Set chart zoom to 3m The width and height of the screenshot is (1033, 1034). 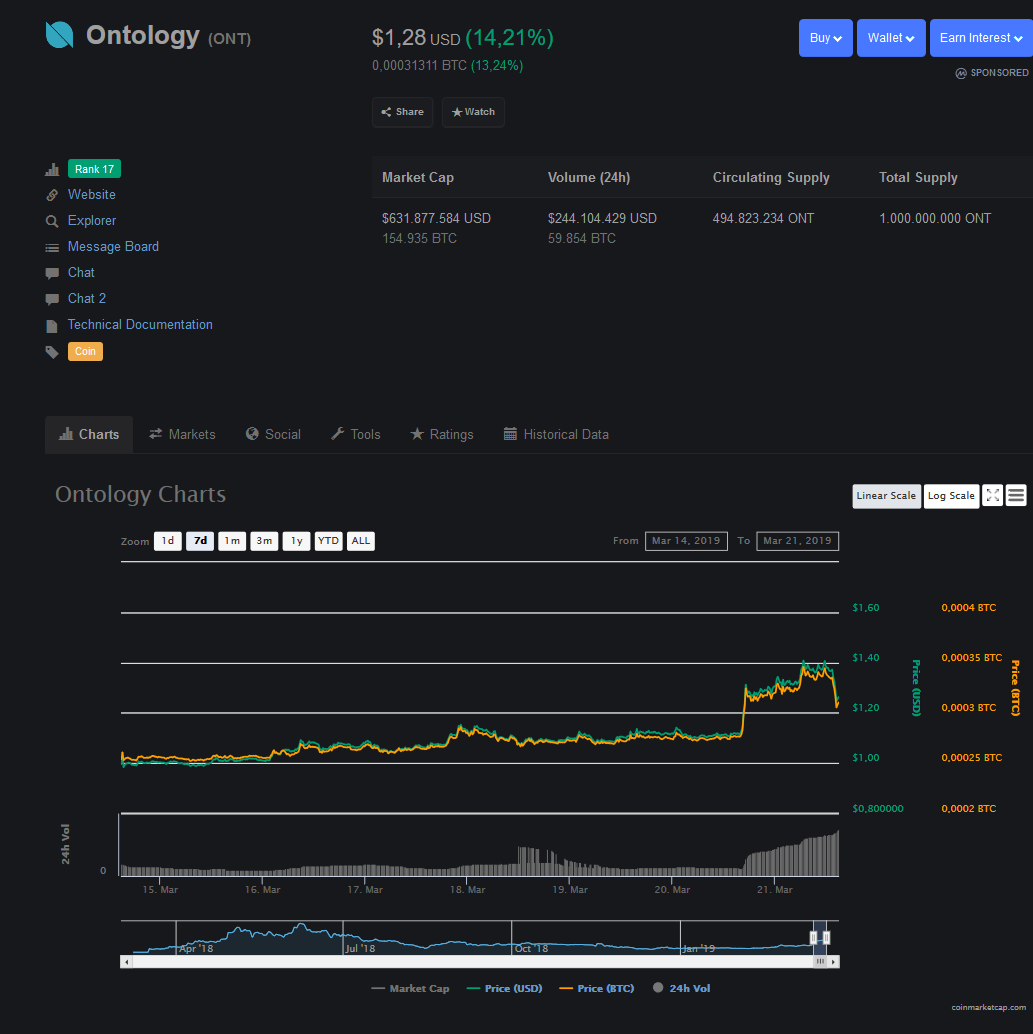click(x=264, y=541)
